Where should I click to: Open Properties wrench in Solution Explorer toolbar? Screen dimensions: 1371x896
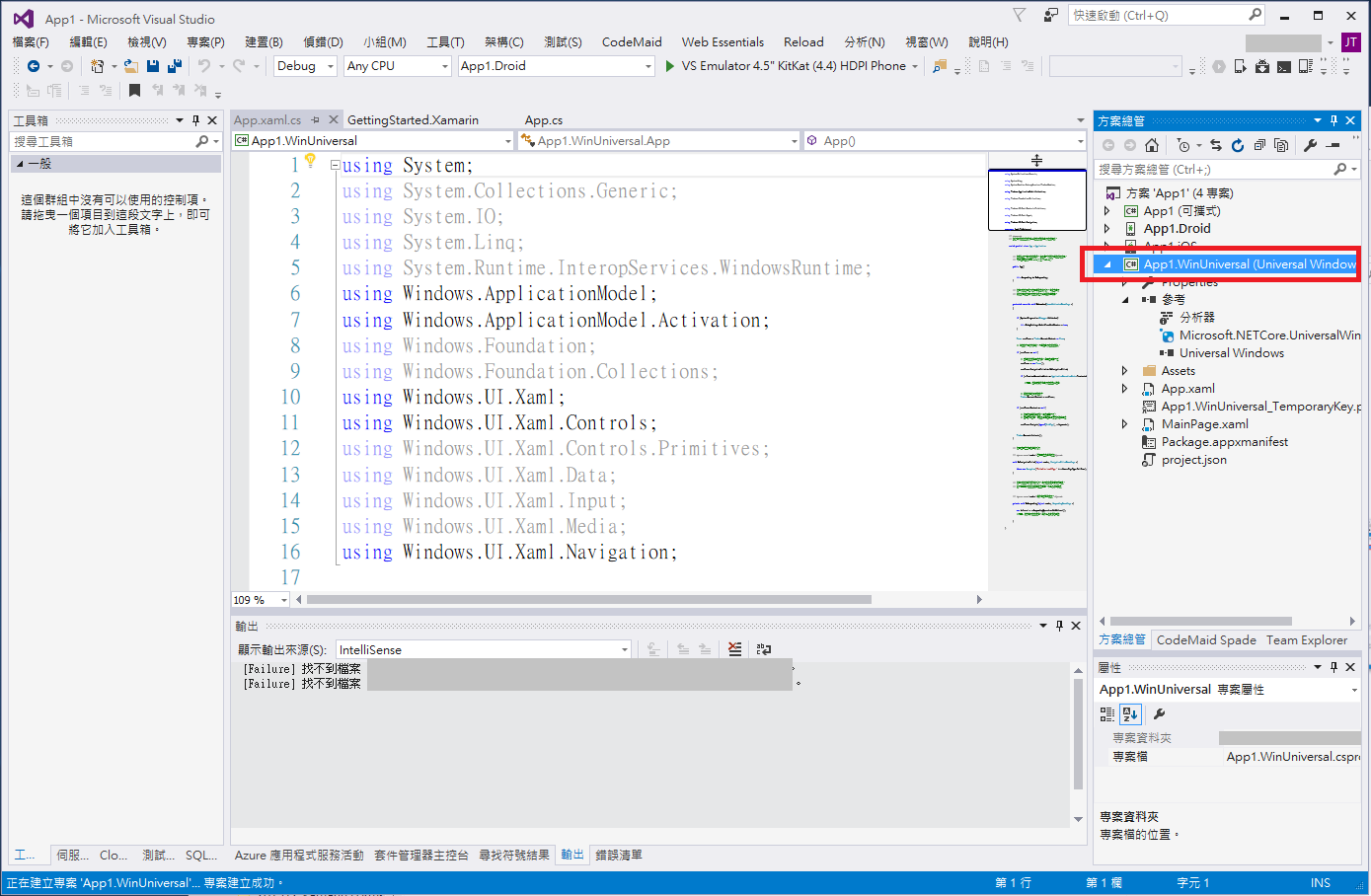tap(1311, 145)
